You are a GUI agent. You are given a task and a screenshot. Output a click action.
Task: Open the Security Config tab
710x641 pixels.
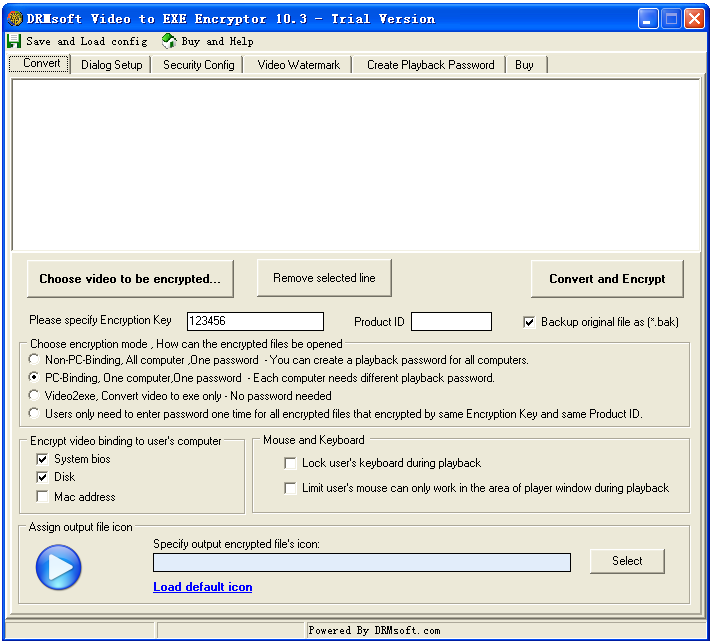(x=199, y=65)
